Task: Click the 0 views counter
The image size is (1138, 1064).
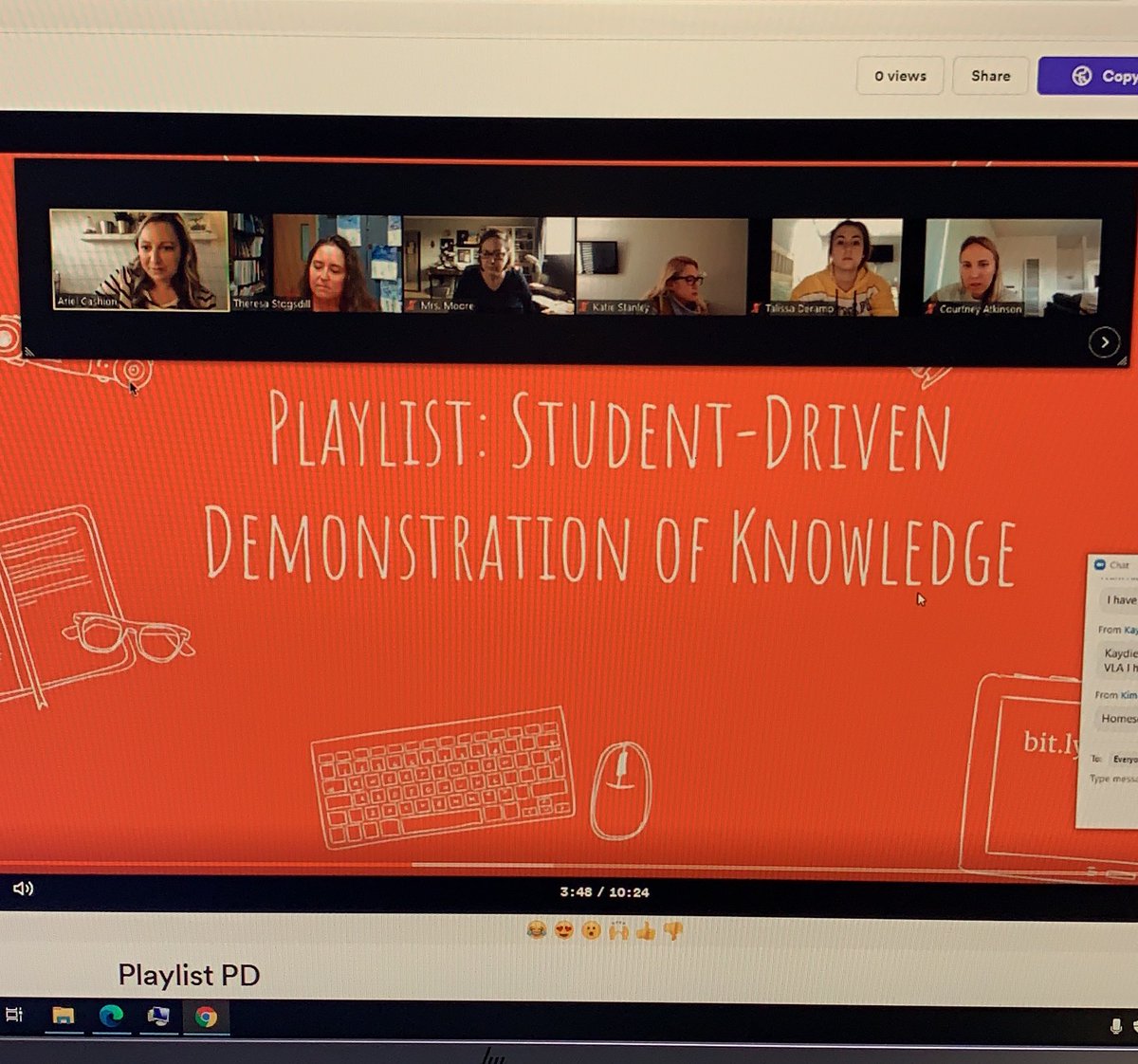Action: pos(900,76)
